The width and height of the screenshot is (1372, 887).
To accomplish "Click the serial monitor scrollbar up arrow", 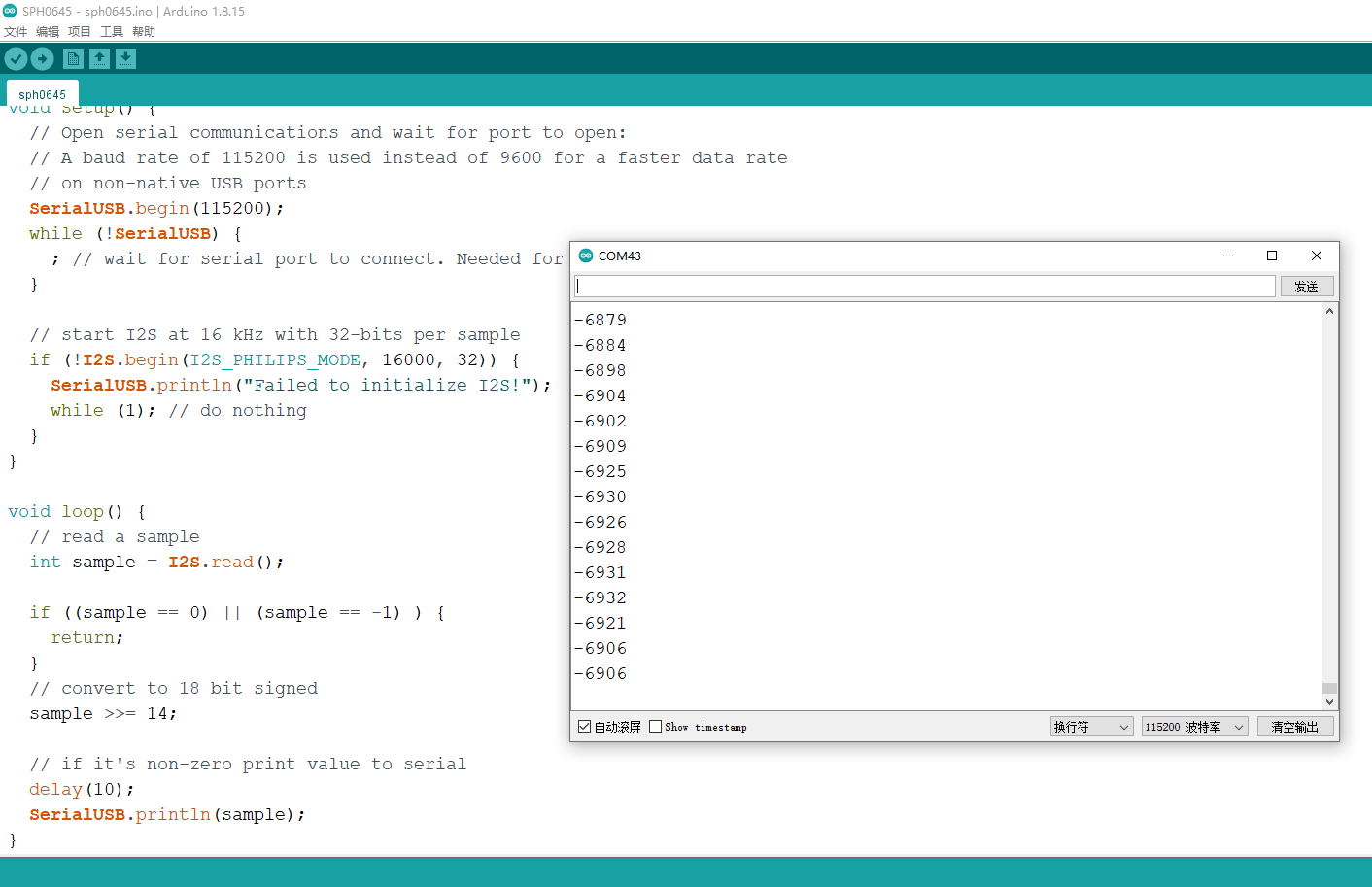I will (1329, 312).
